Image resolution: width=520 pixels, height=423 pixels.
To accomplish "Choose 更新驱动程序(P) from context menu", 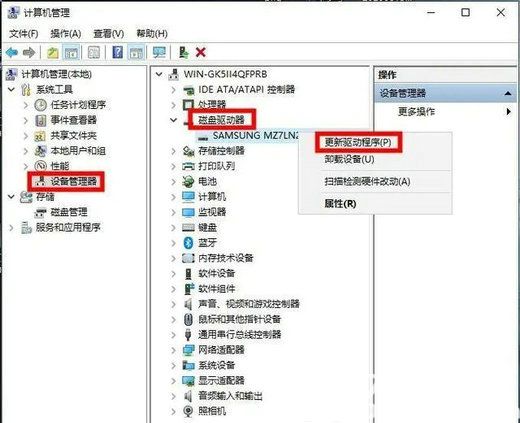I will 358,143.
